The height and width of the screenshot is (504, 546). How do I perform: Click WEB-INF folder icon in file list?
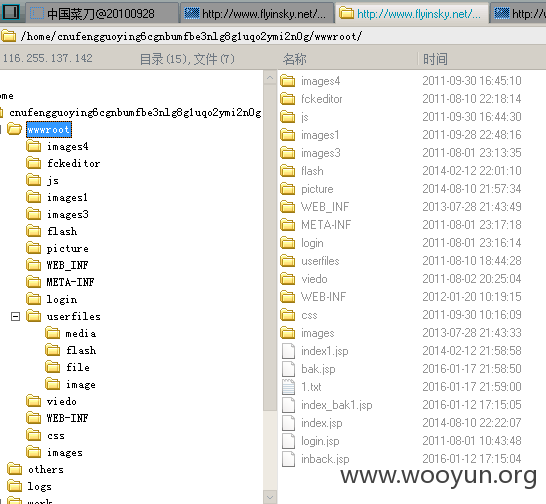[288, 297]
